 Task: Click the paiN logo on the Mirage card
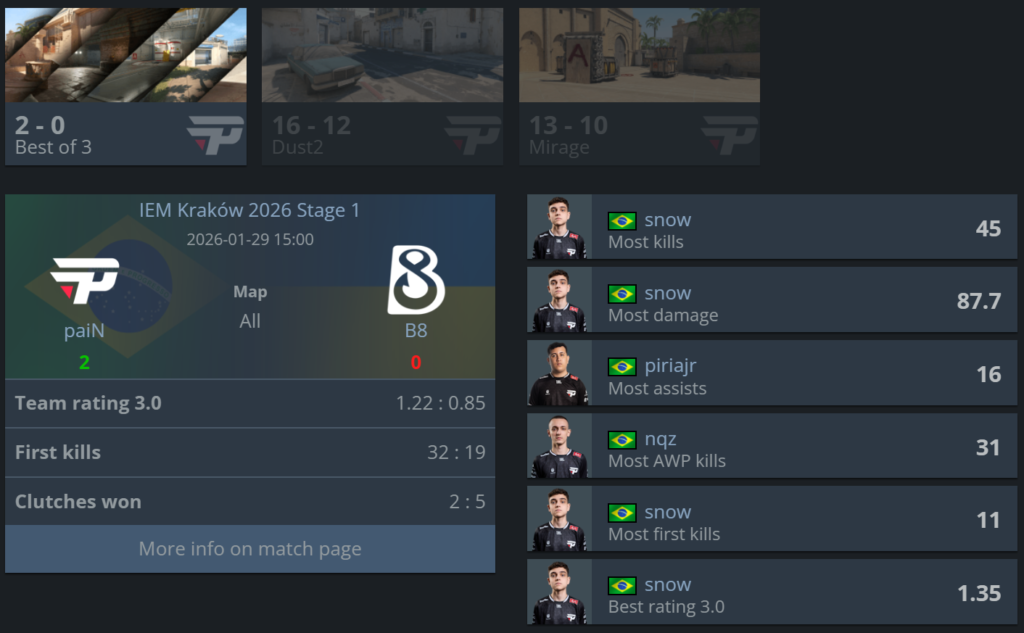pyautogui.click(x=729, y=135)
